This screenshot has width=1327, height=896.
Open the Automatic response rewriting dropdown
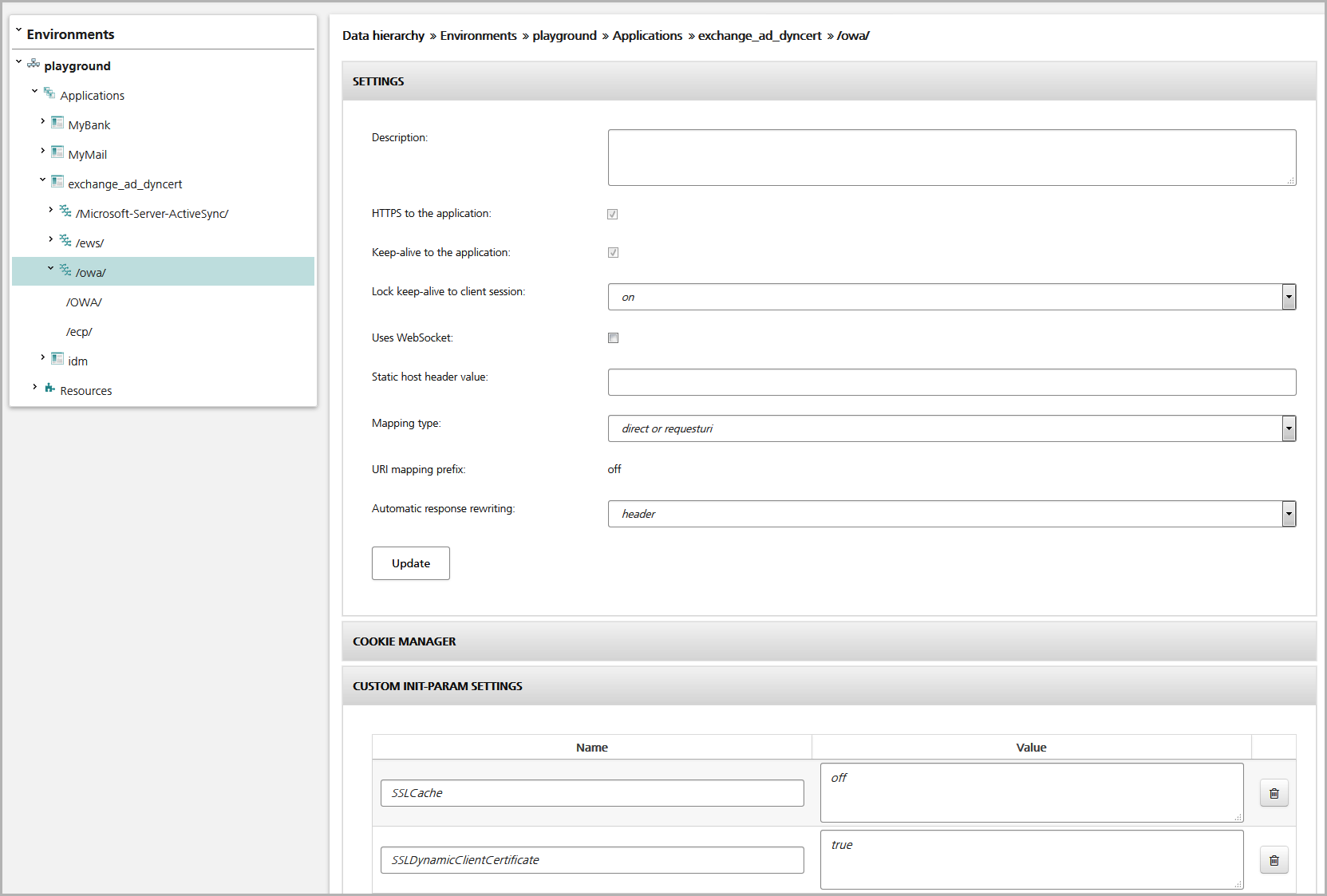[952, 514]
